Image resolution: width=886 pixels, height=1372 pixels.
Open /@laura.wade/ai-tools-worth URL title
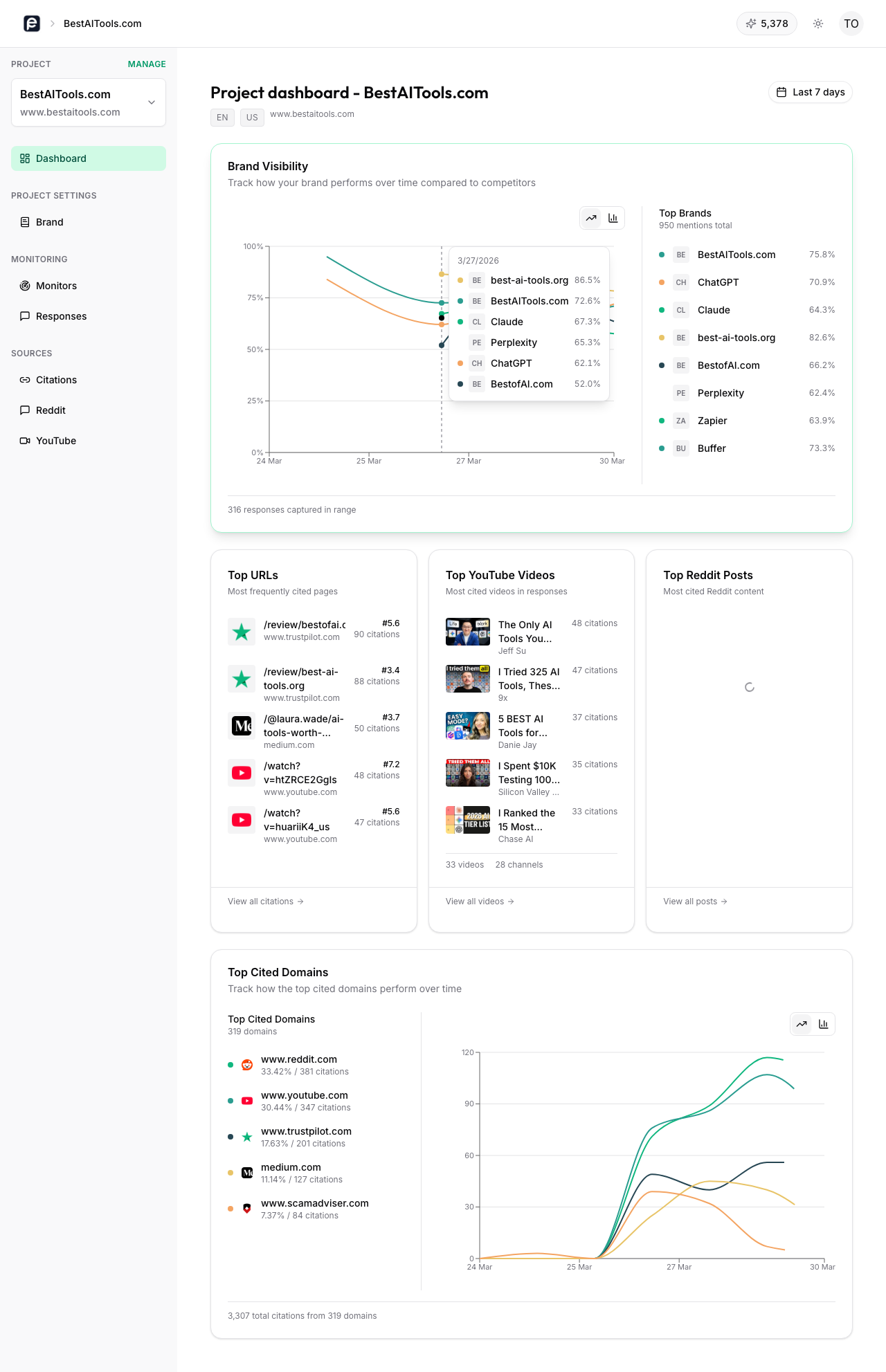tap(304, 726)
